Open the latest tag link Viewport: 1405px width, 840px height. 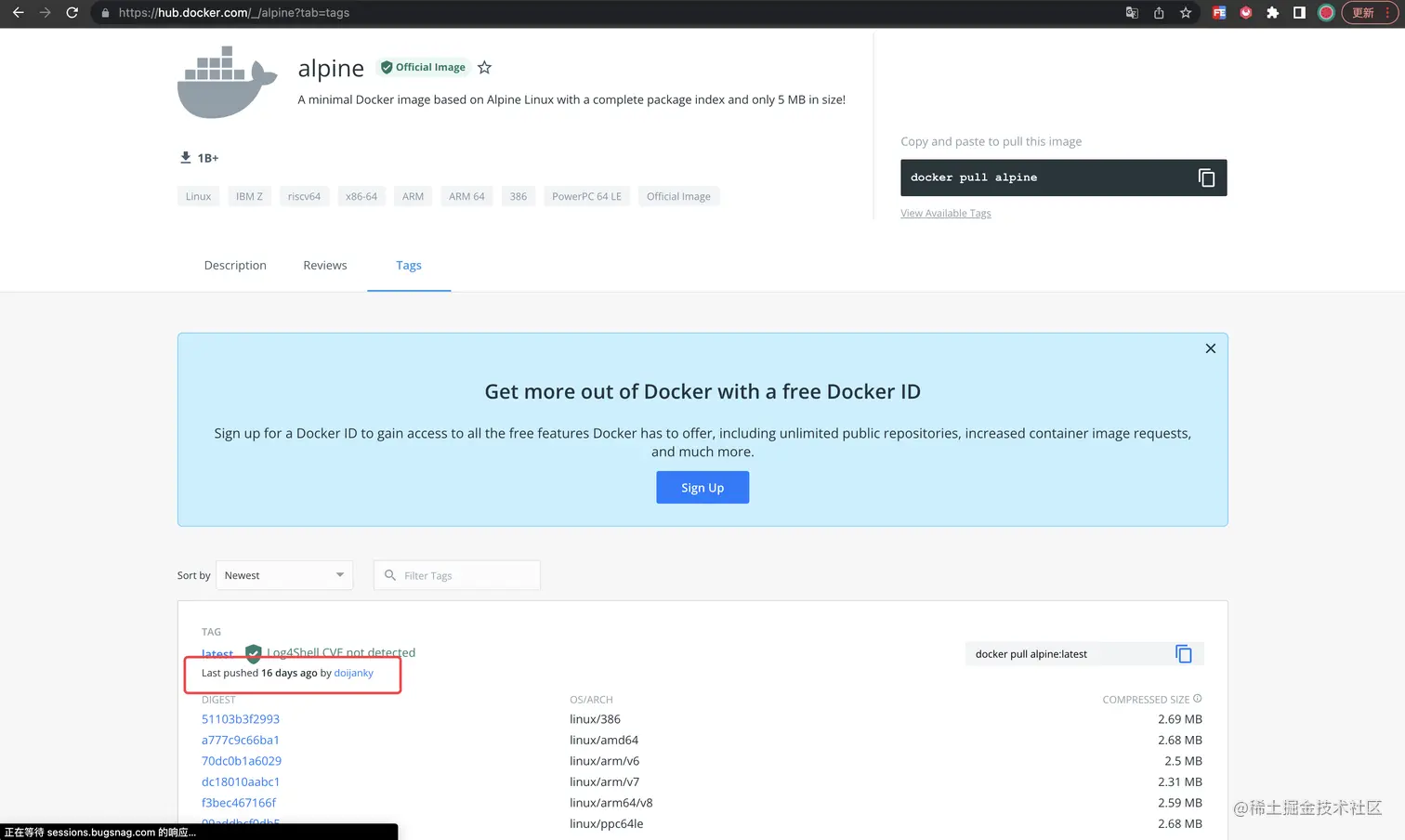click(217, 654)
